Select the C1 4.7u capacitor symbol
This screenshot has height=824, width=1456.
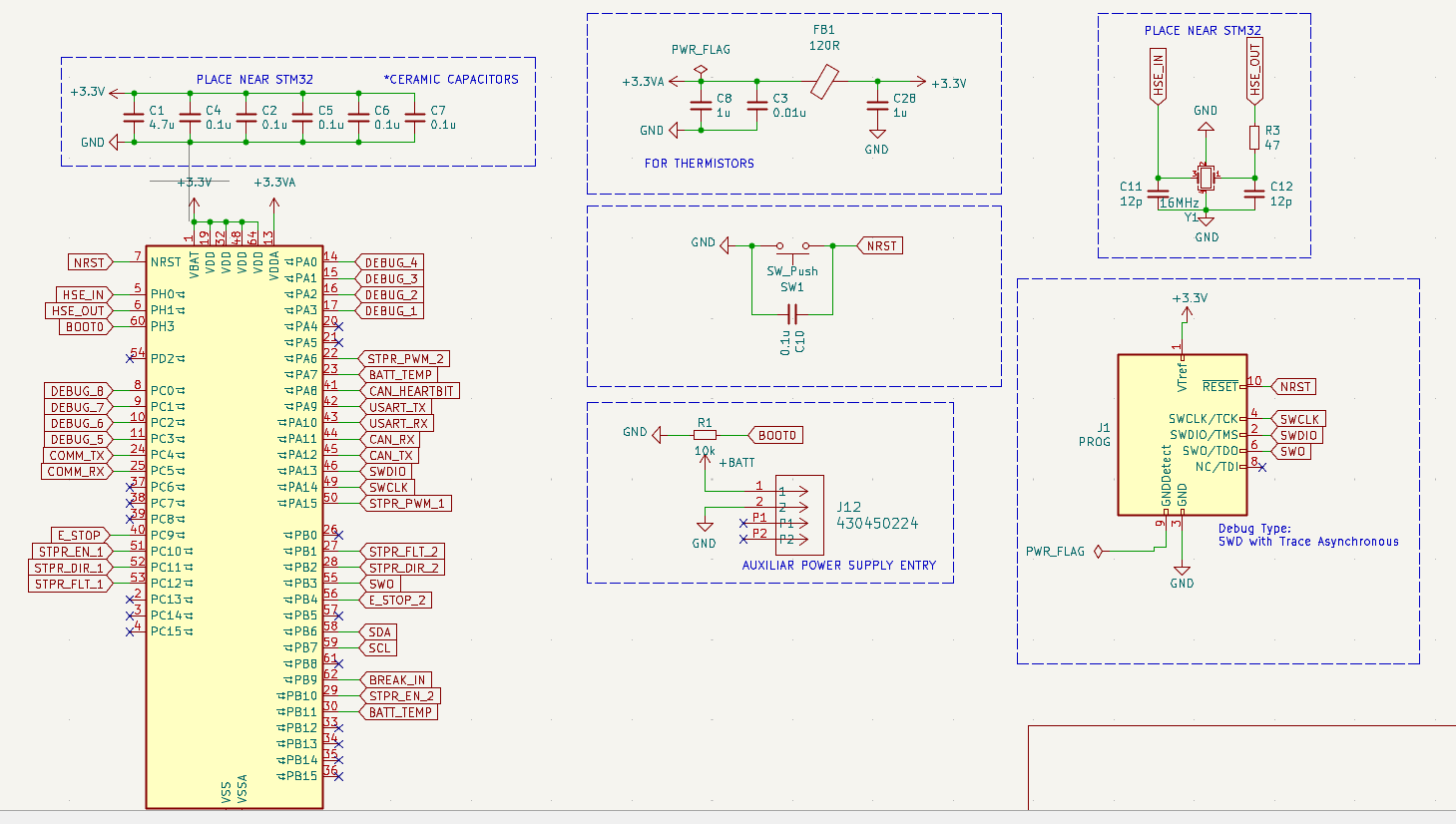click(133, 118)
